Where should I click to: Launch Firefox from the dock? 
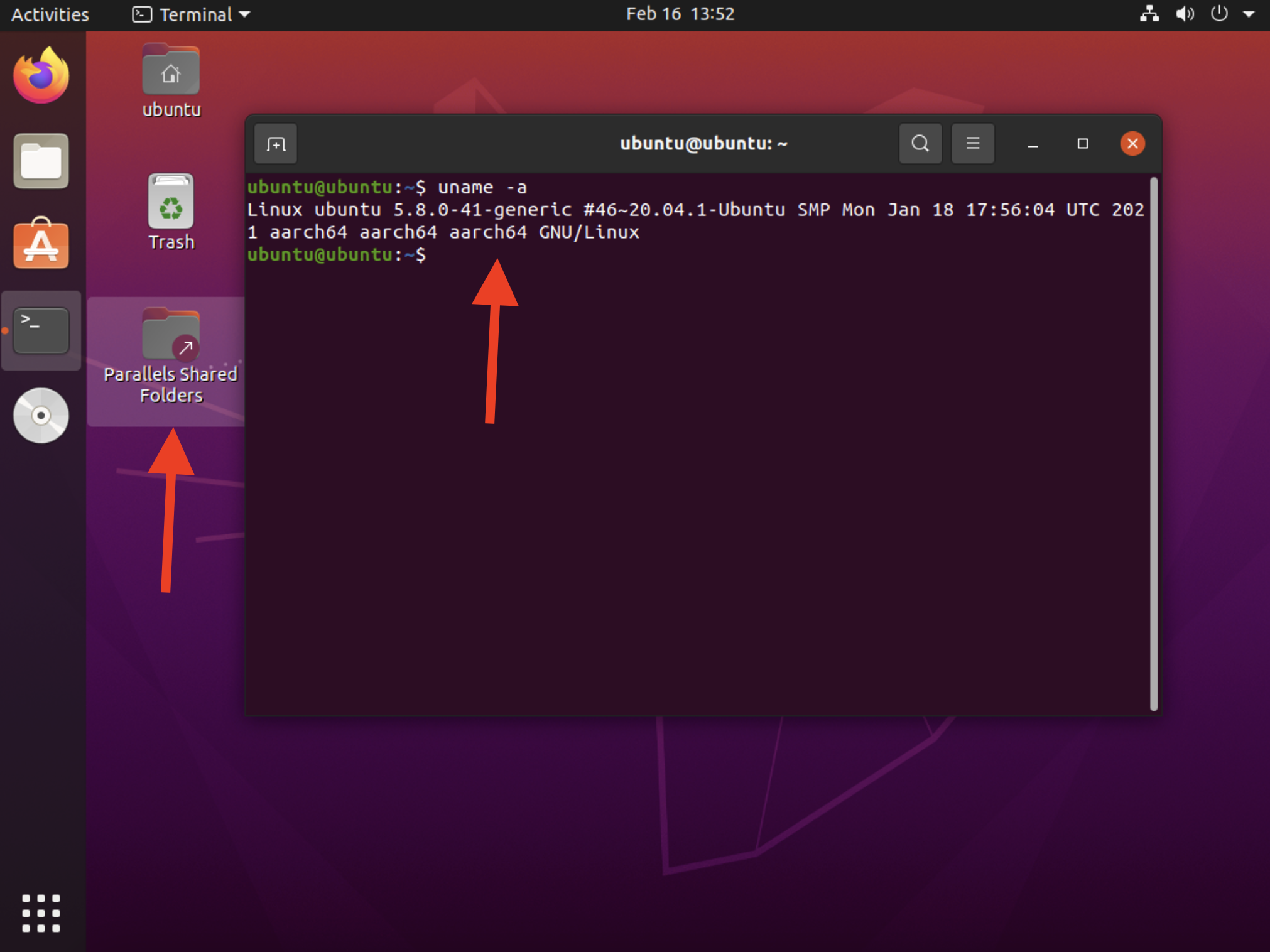pyautogui.click(x=41, y=77)
